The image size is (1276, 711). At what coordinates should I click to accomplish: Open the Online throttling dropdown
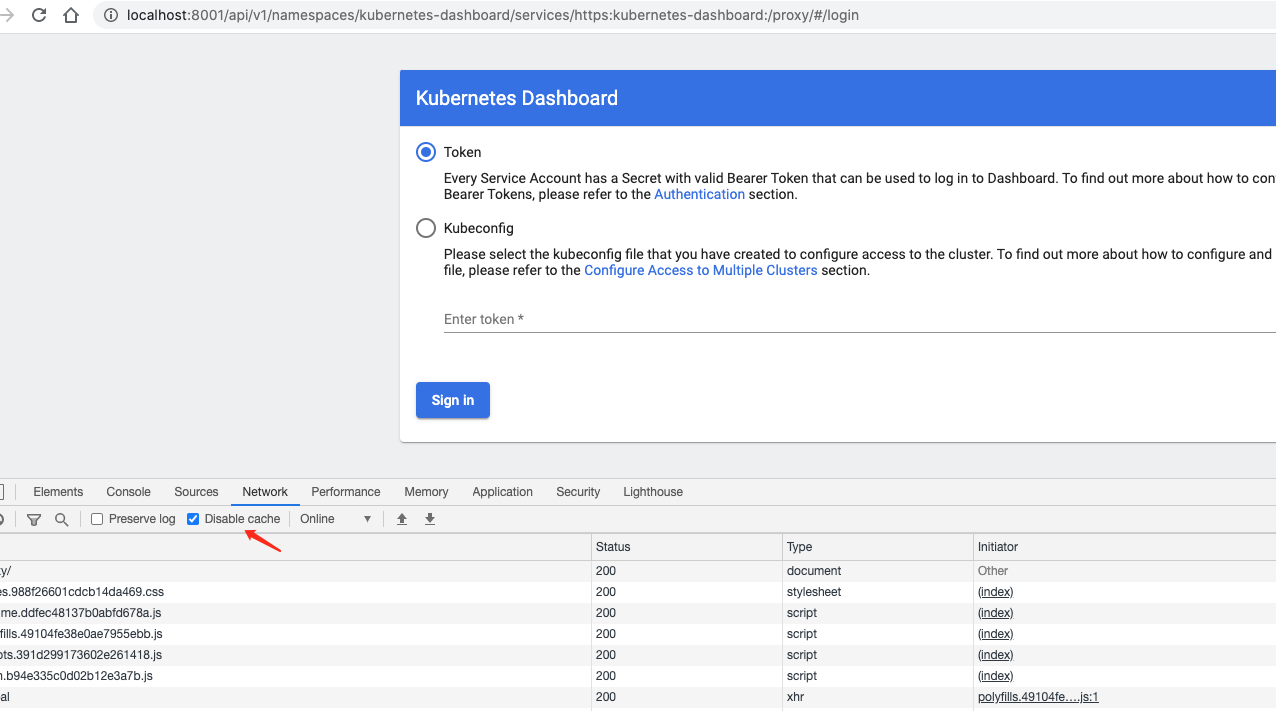click(336, 519)
